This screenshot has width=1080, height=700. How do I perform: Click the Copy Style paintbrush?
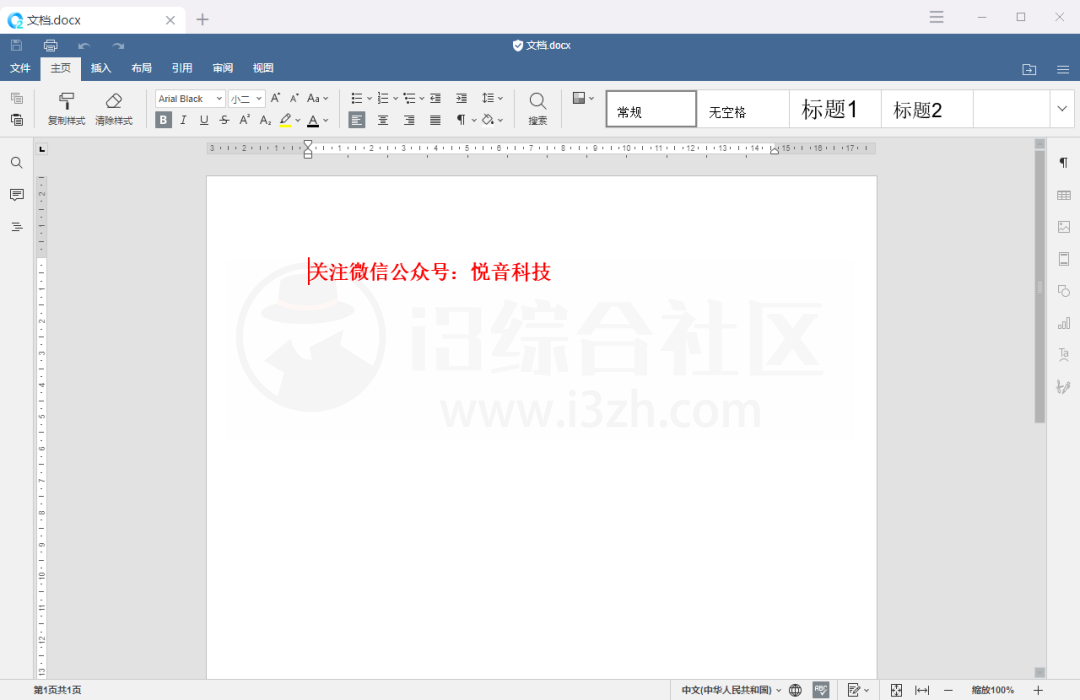(66, 109)
